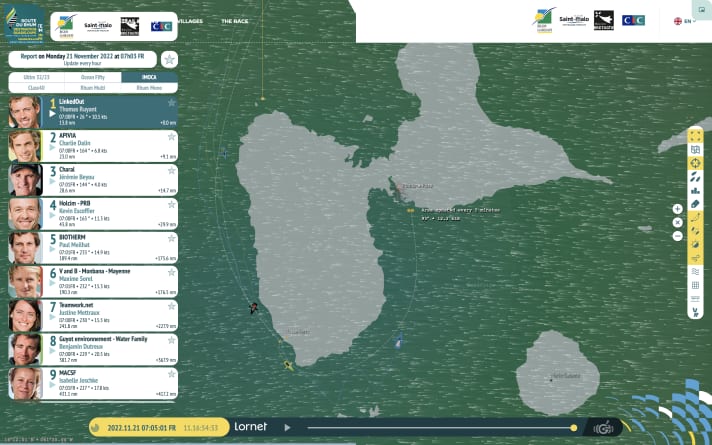Viewport: 712px width, 445px height.
Task: Click the timeline slider handle
Action: 573,427
